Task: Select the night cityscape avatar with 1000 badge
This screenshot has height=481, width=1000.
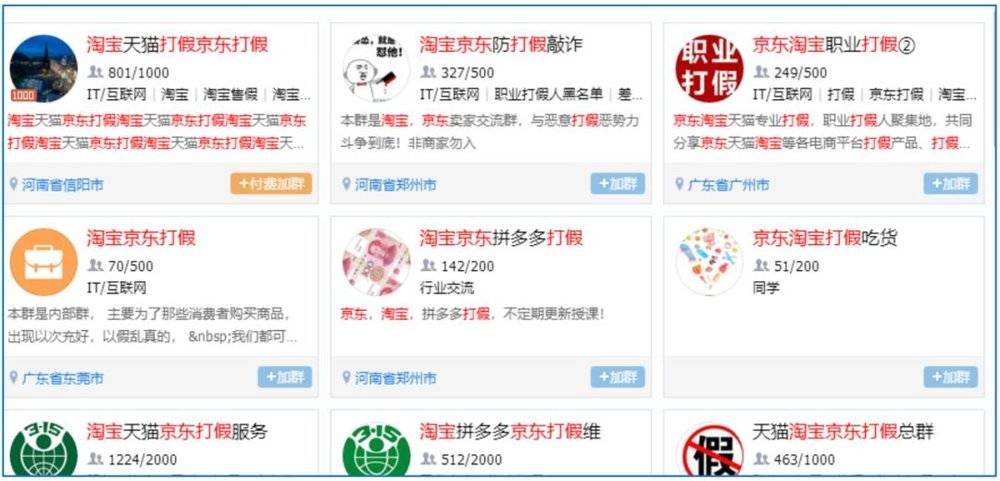Action: pos(43,68)
